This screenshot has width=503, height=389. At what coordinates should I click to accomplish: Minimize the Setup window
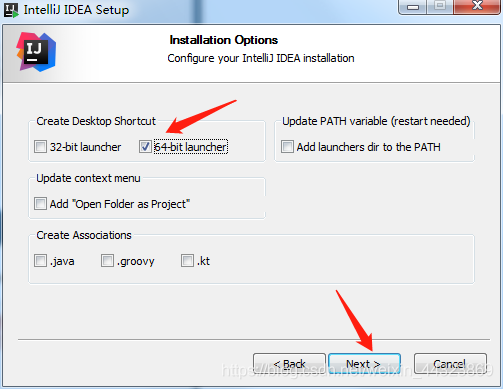(x=413, y=7)
